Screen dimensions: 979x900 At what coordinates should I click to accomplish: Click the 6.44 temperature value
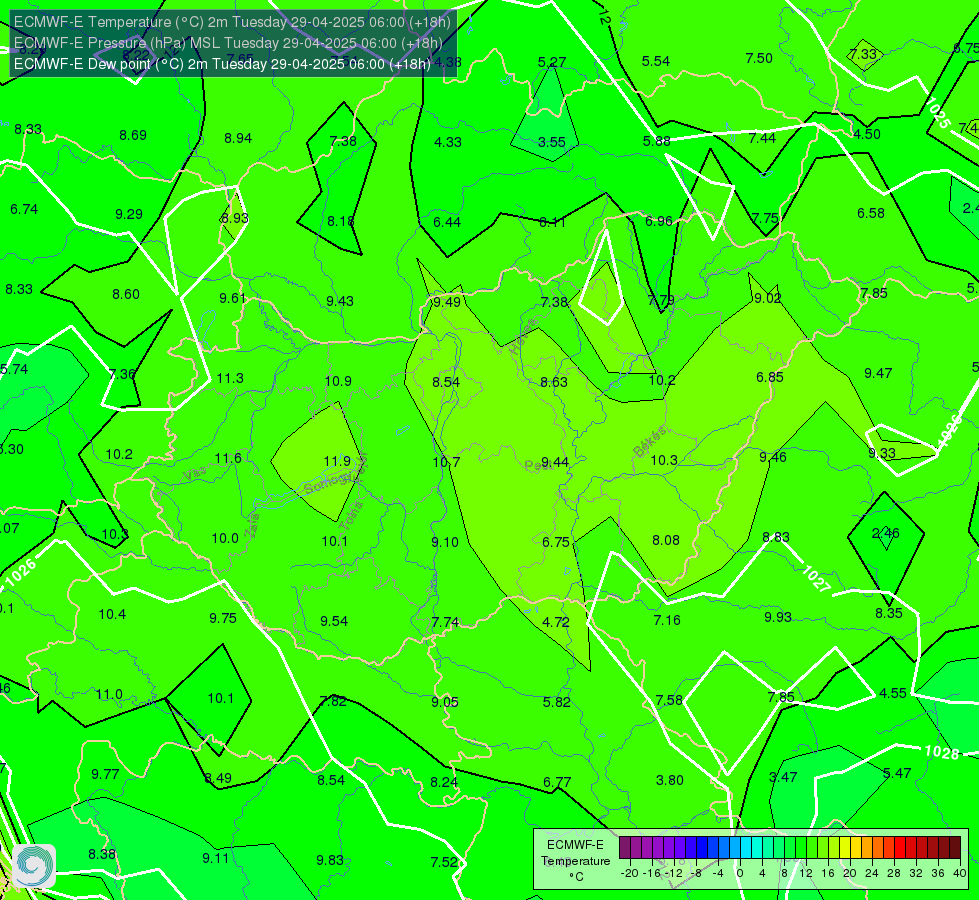[447, 222]
